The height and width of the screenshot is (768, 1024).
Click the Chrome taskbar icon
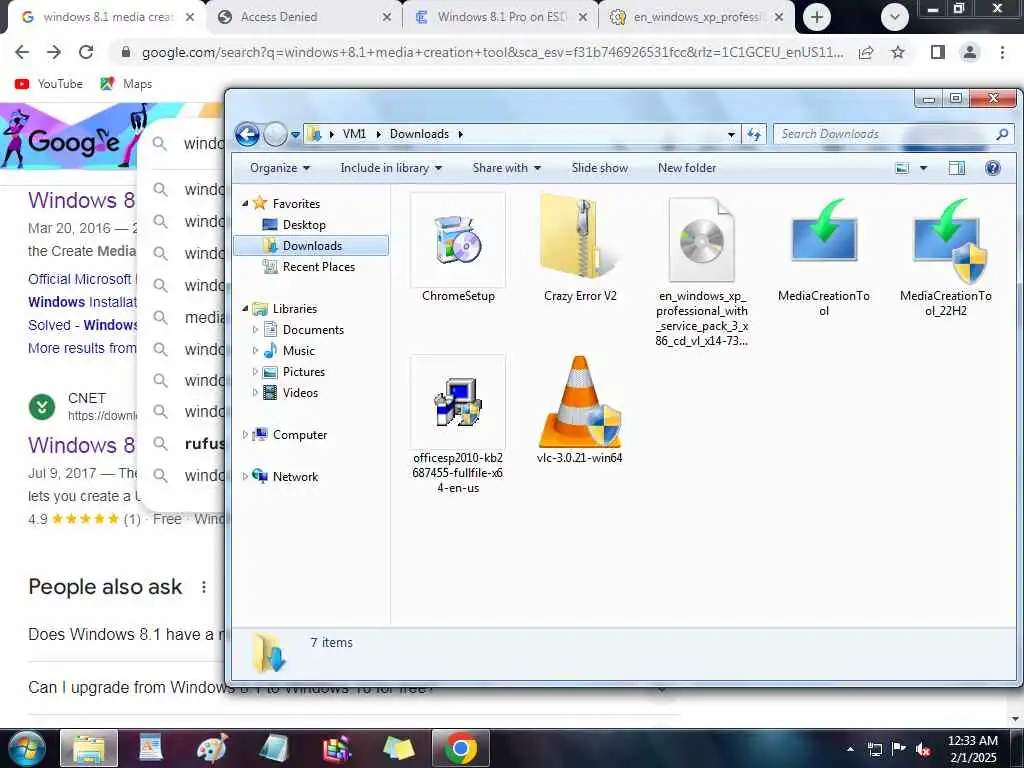point(460,748)
